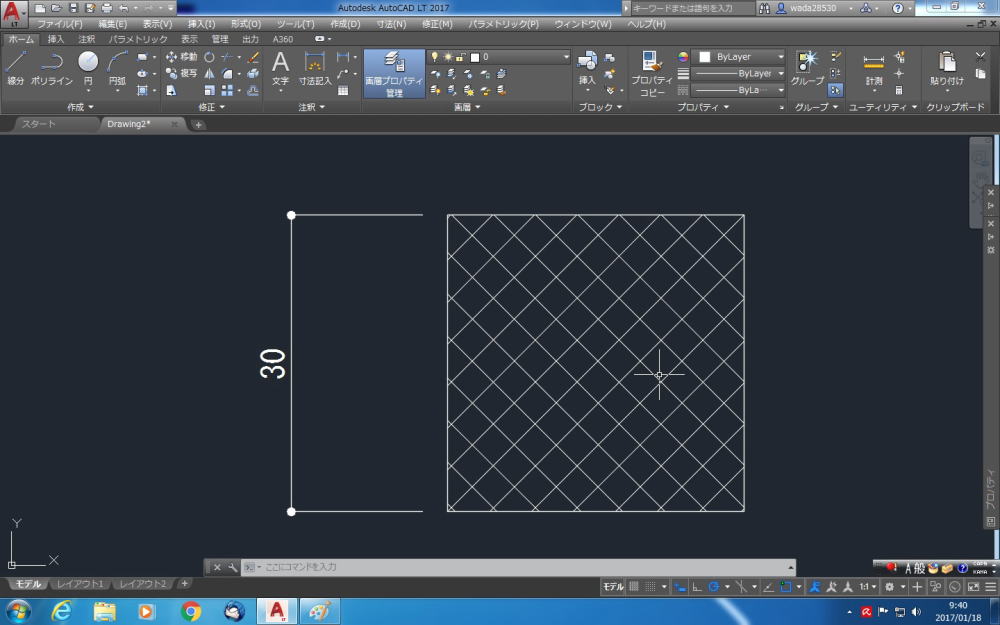Toggle object snap tracking in status bar
Viewport: 1000px width, 625px height.
(x=768, y=587)
